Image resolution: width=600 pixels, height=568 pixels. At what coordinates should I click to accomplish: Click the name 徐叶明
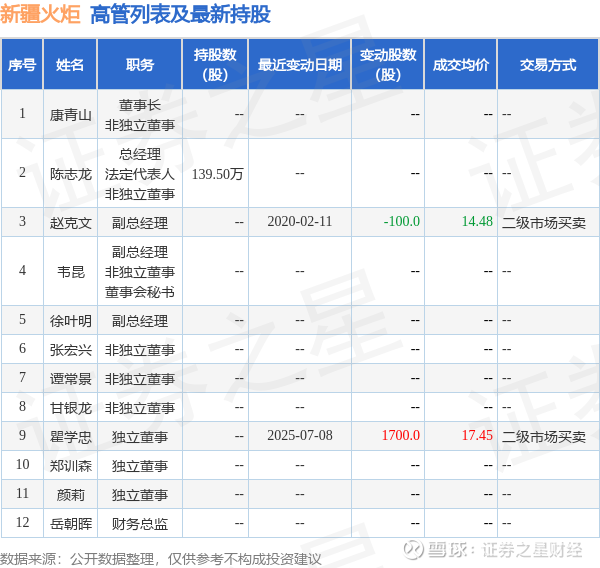click(71, 321)
